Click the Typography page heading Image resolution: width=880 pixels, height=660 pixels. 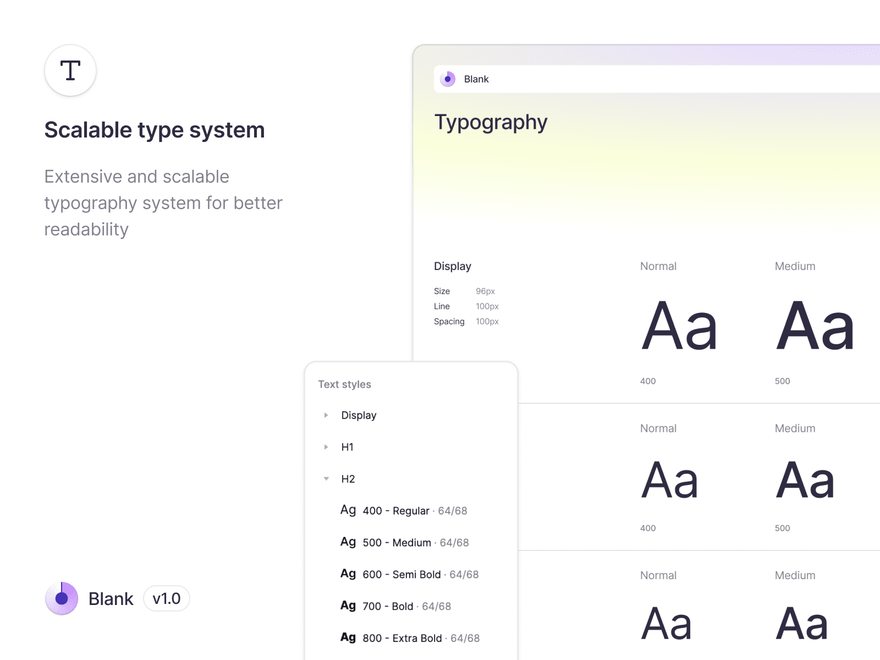point(491,123)
